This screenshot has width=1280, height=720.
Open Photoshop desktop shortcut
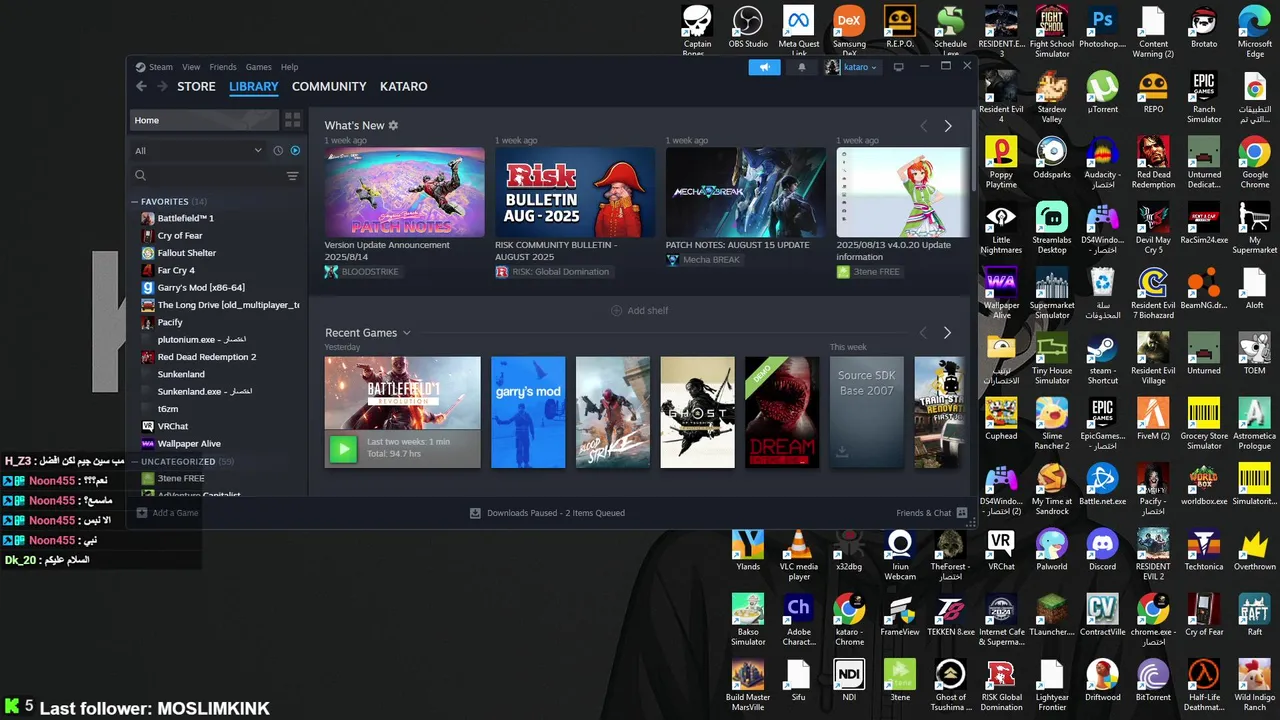pos(1102,28)
